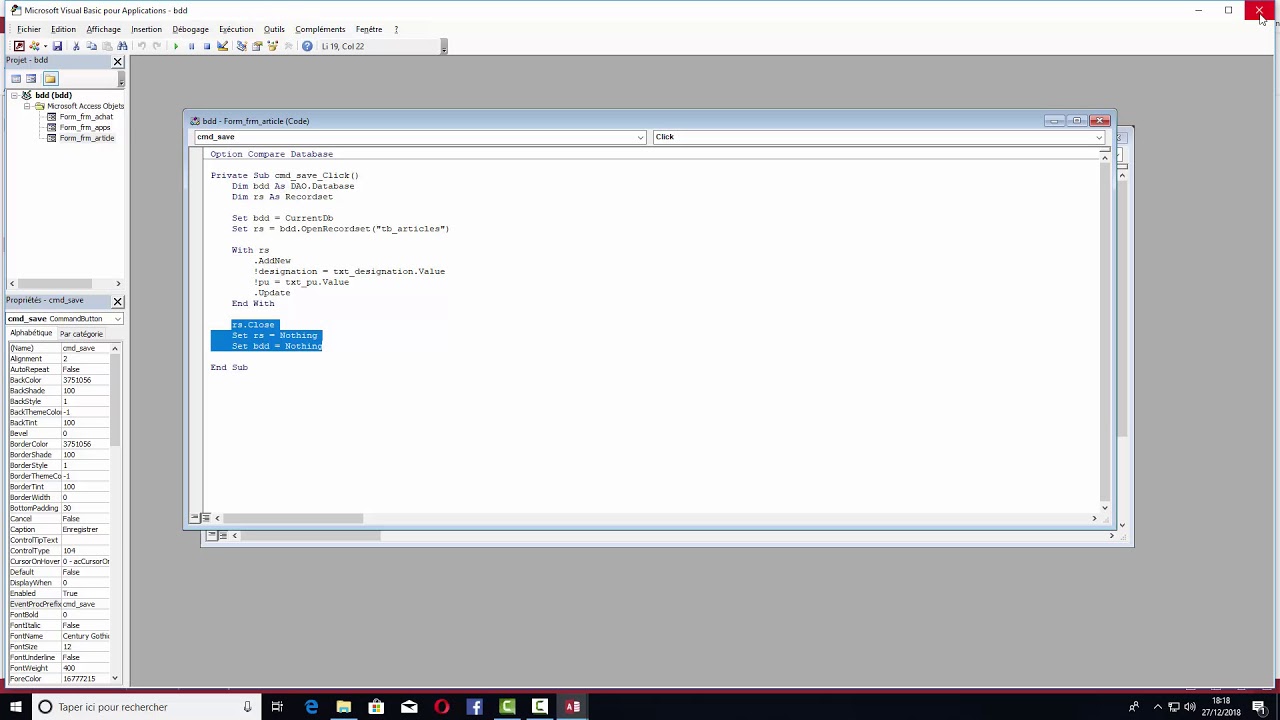The image size is (1280, 720).
Task: Open Task View on the taskbar
Action: pos(277,707)
